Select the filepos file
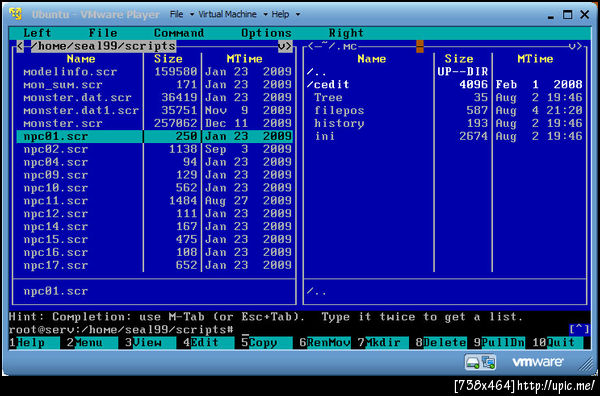The height and width of the screenshot is (396, 600). (445, 111)
